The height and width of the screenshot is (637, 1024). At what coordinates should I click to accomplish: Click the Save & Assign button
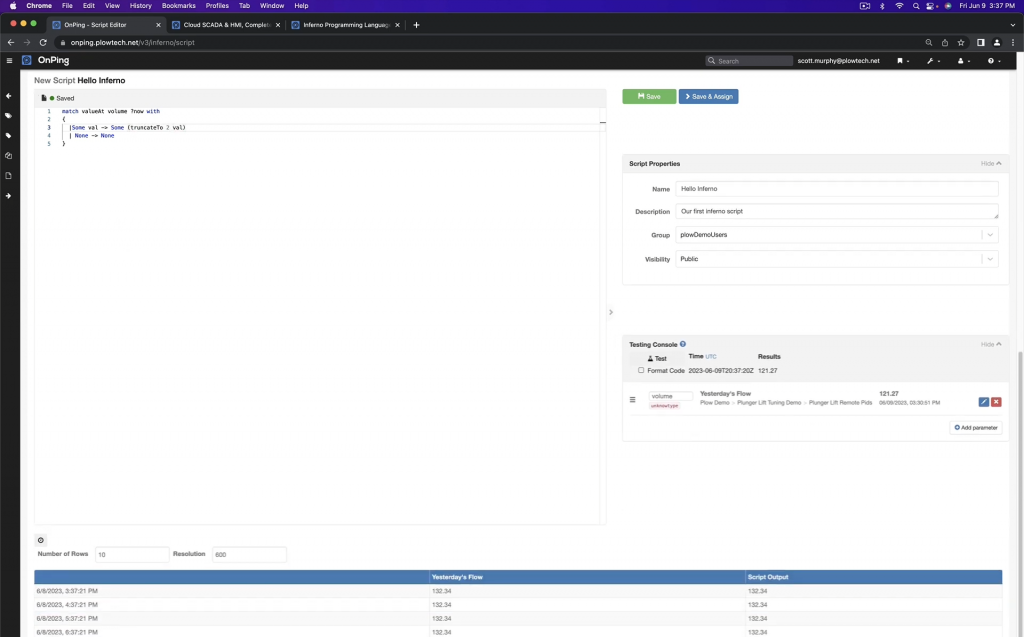tap(709, 97)
